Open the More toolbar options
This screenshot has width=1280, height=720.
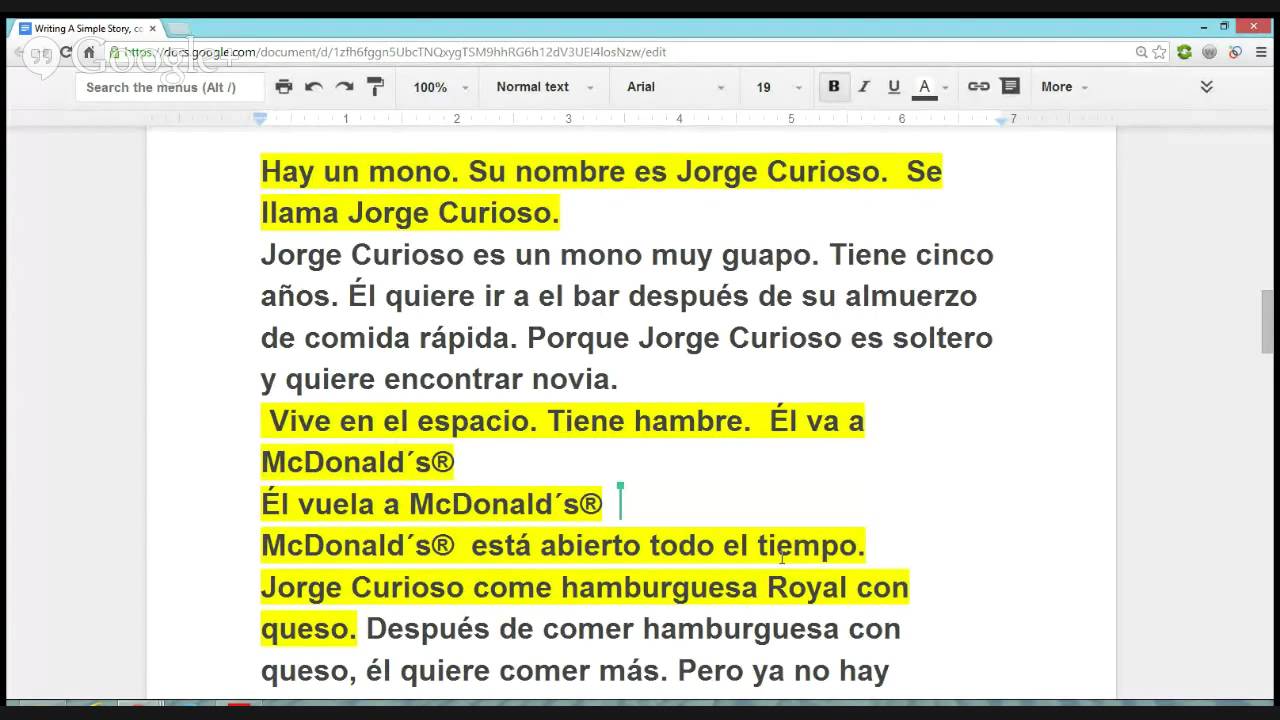tap(1064, 87)
